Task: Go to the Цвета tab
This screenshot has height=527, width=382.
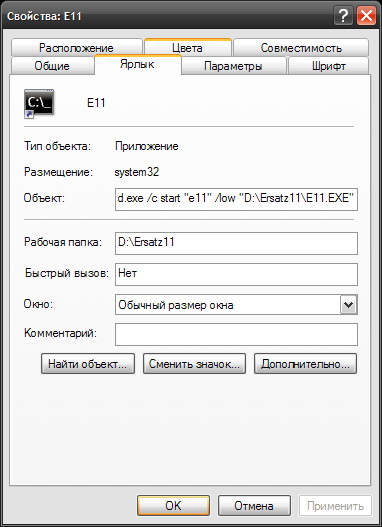Action: point(187,48)
